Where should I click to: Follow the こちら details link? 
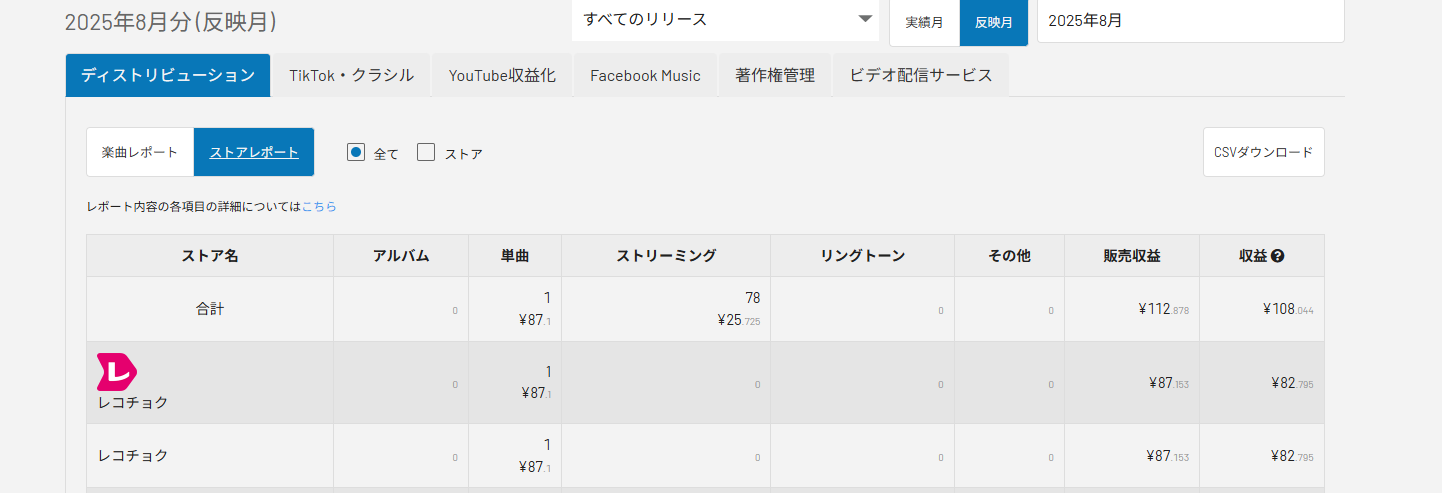(319, 207)
